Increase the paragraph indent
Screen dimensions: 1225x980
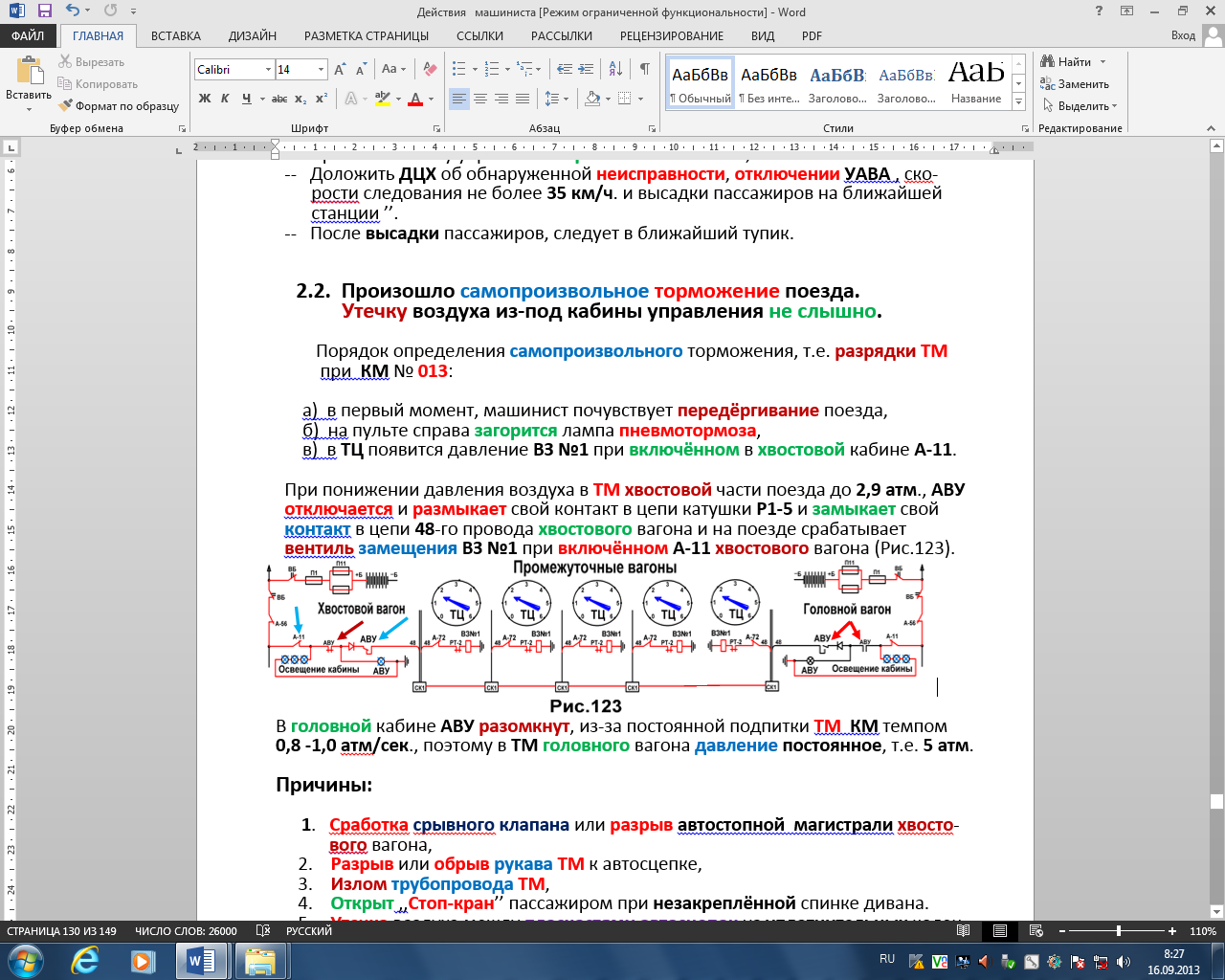[585, 70]
